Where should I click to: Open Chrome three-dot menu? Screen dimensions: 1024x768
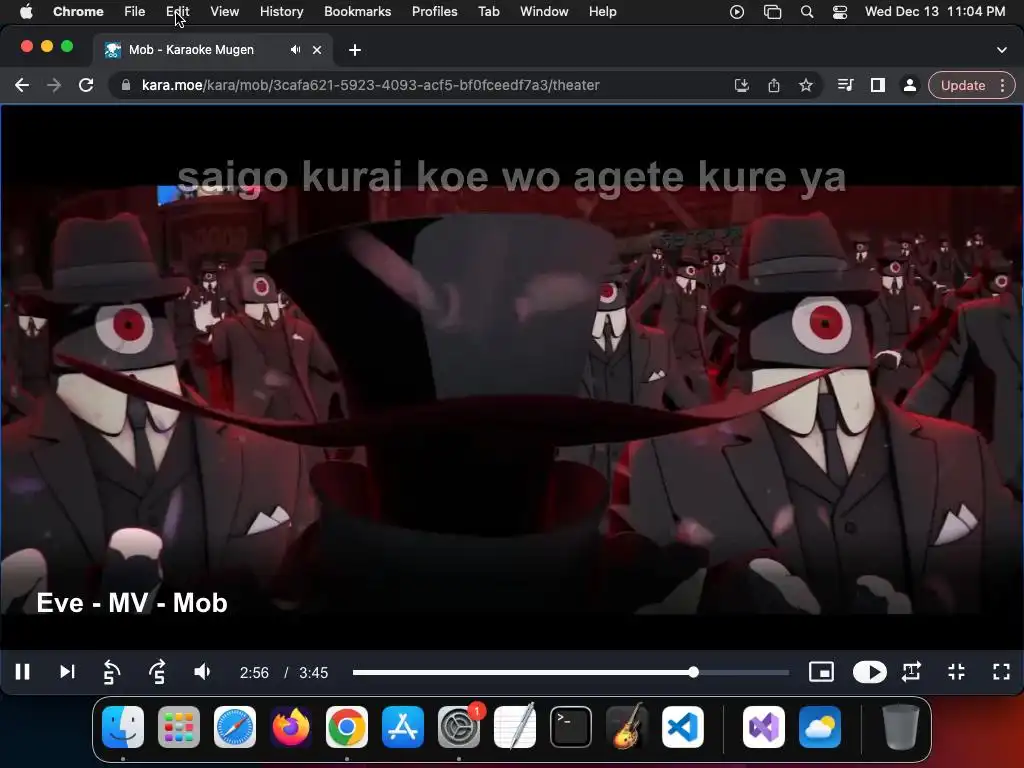[1002, 86]
